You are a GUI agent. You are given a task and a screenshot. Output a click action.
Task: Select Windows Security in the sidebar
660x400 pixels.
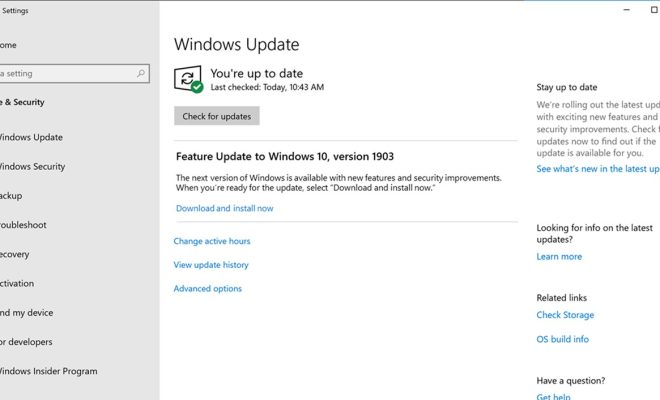pos(32,167)
